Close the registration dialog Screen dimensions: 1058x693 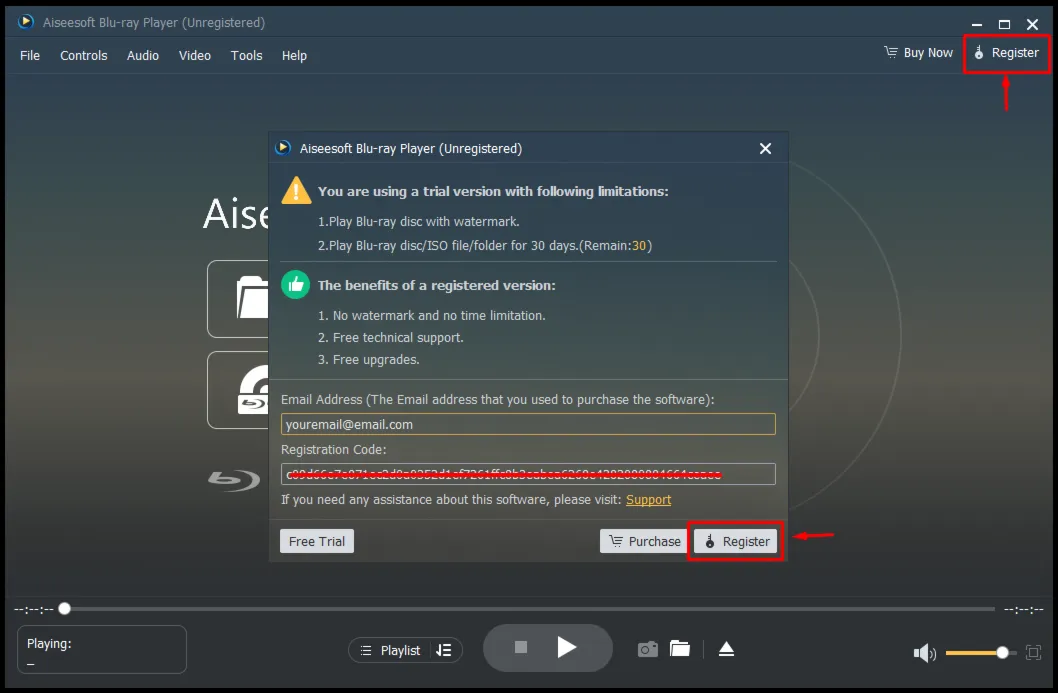pos(765,148)
